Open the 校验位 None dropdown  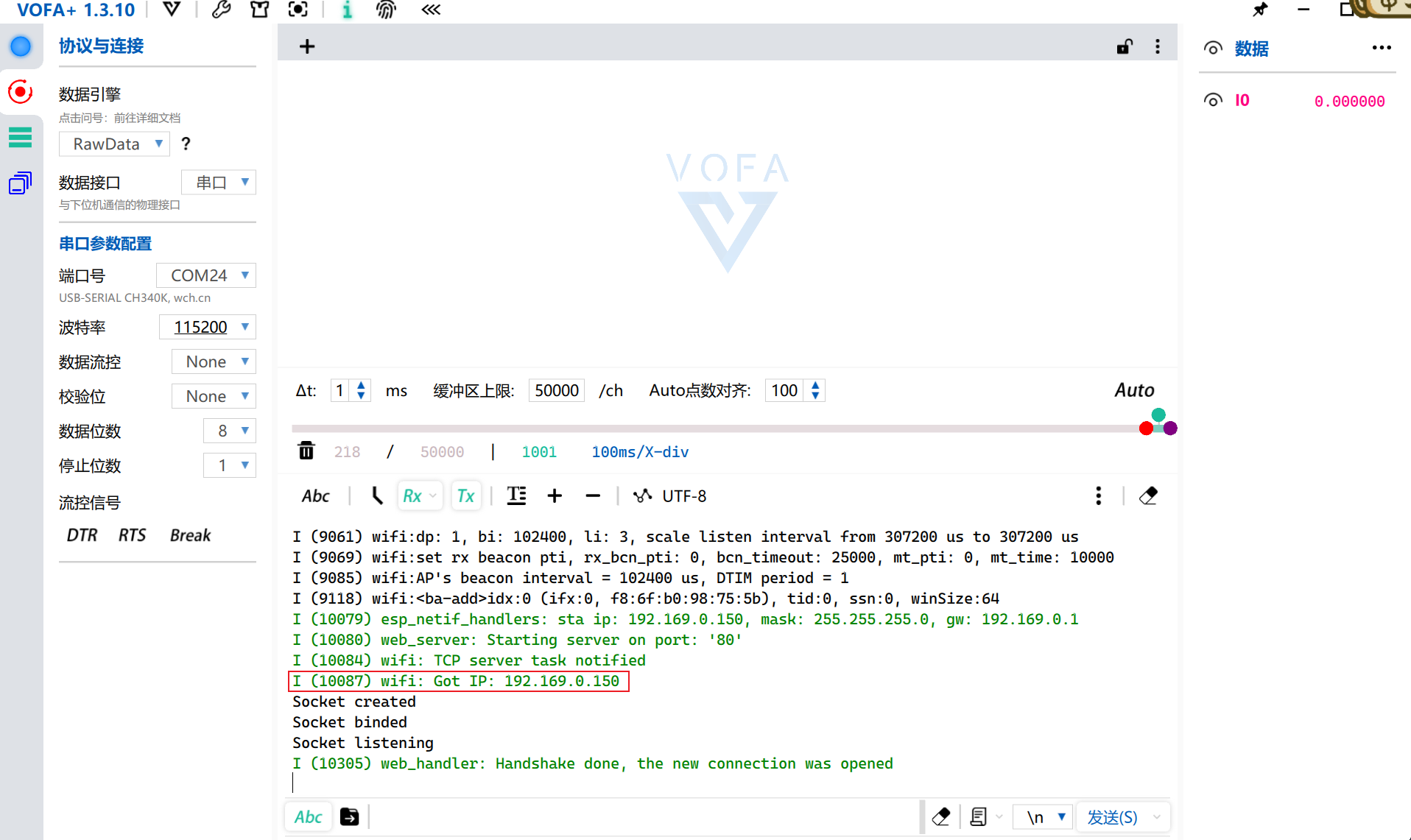point(214,396)
